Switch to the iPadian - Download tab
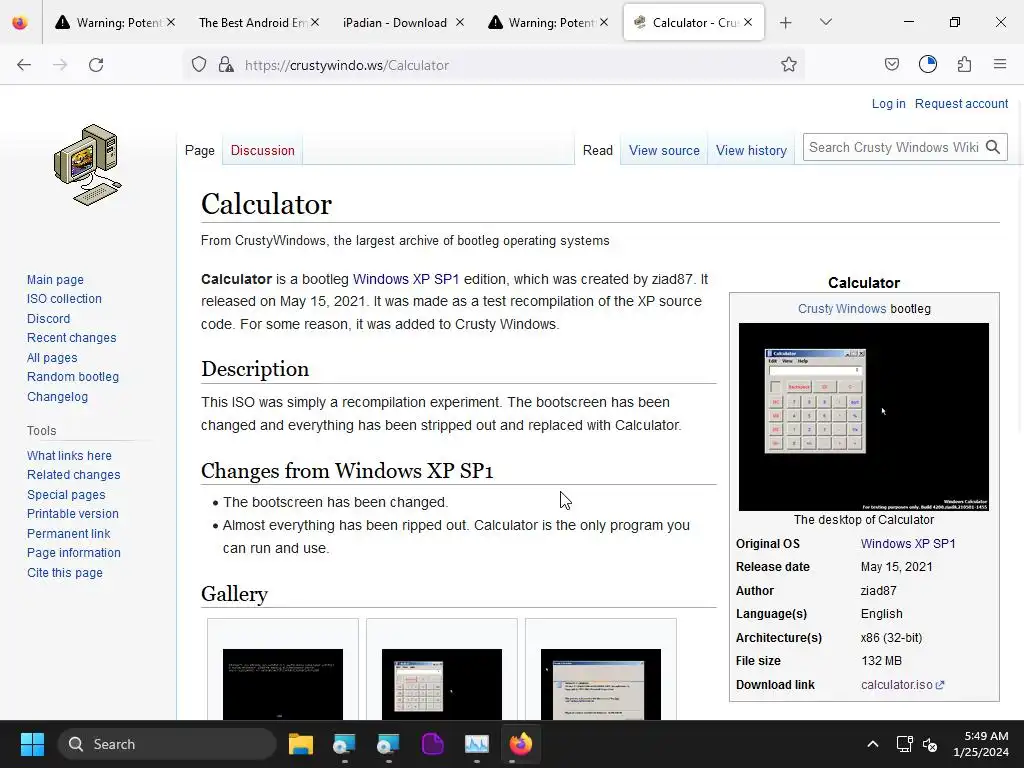1024x768 pixels. (395, 23)
